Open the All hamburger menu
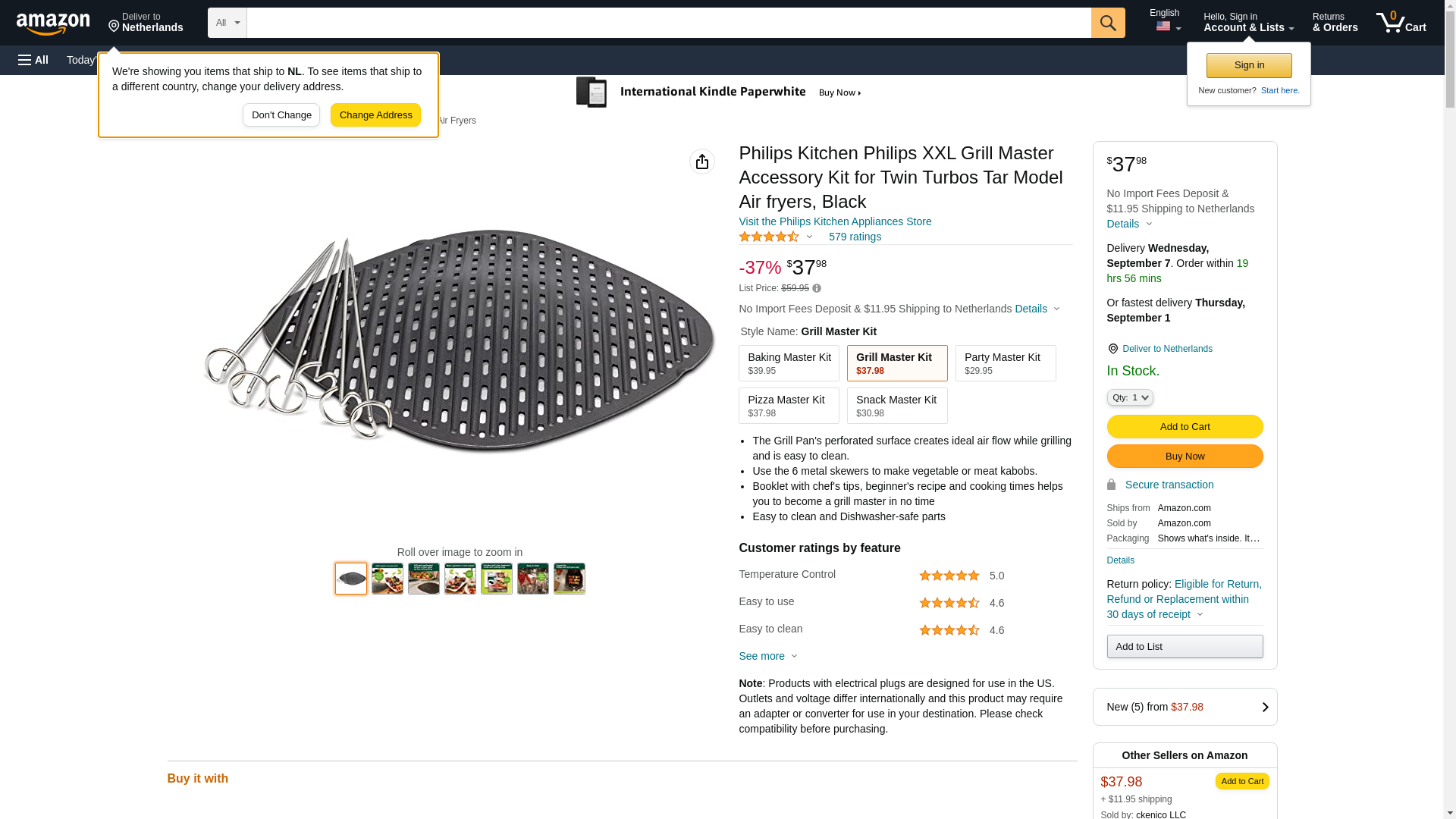Image resolution: width=1456 pixels, height=819 pixels. click(x=33, y=60)
